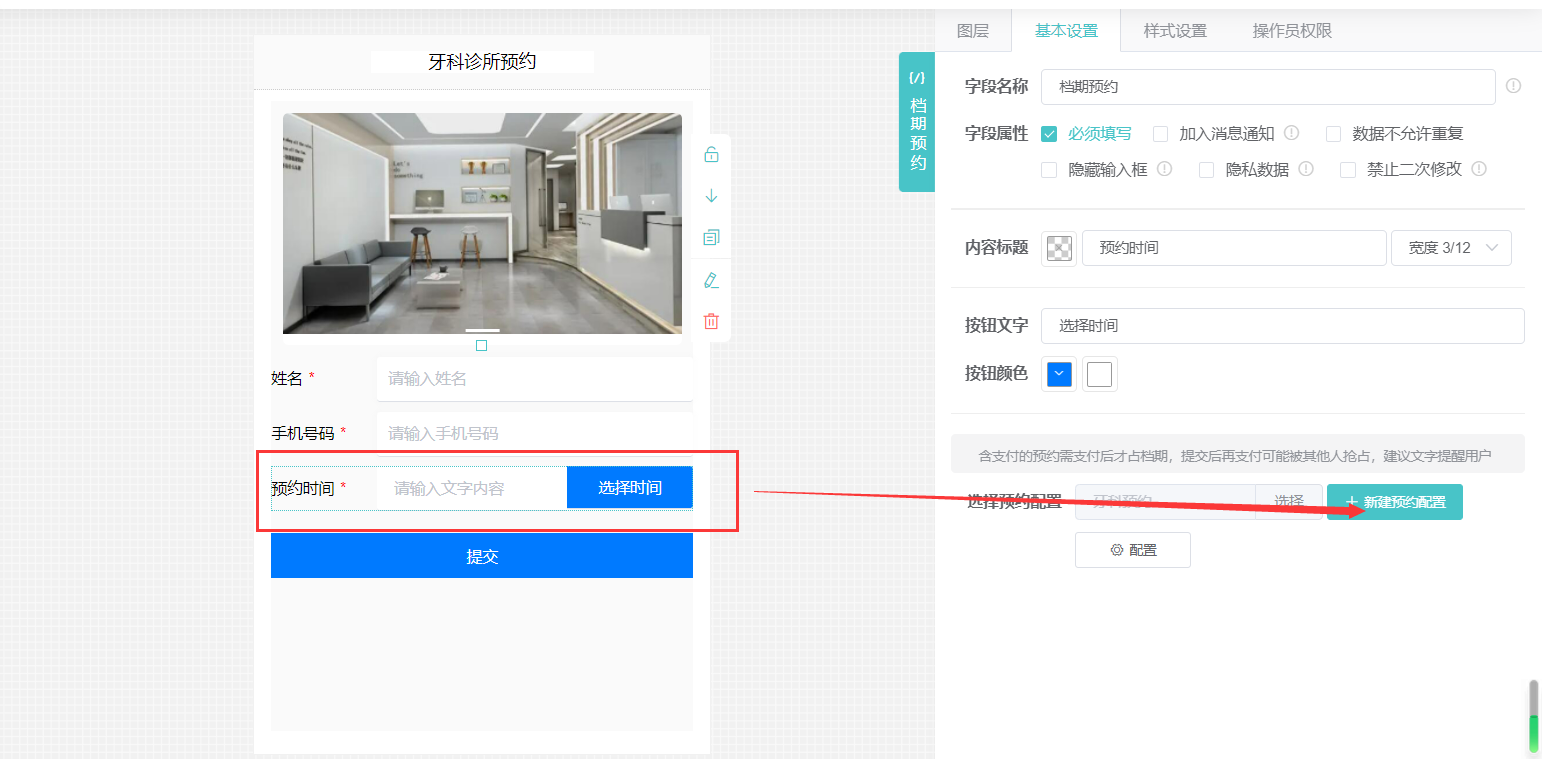Click info icon beside 禁止二次修改
The width and height of the screenshot is (1542, 759).
(1479, 169)
